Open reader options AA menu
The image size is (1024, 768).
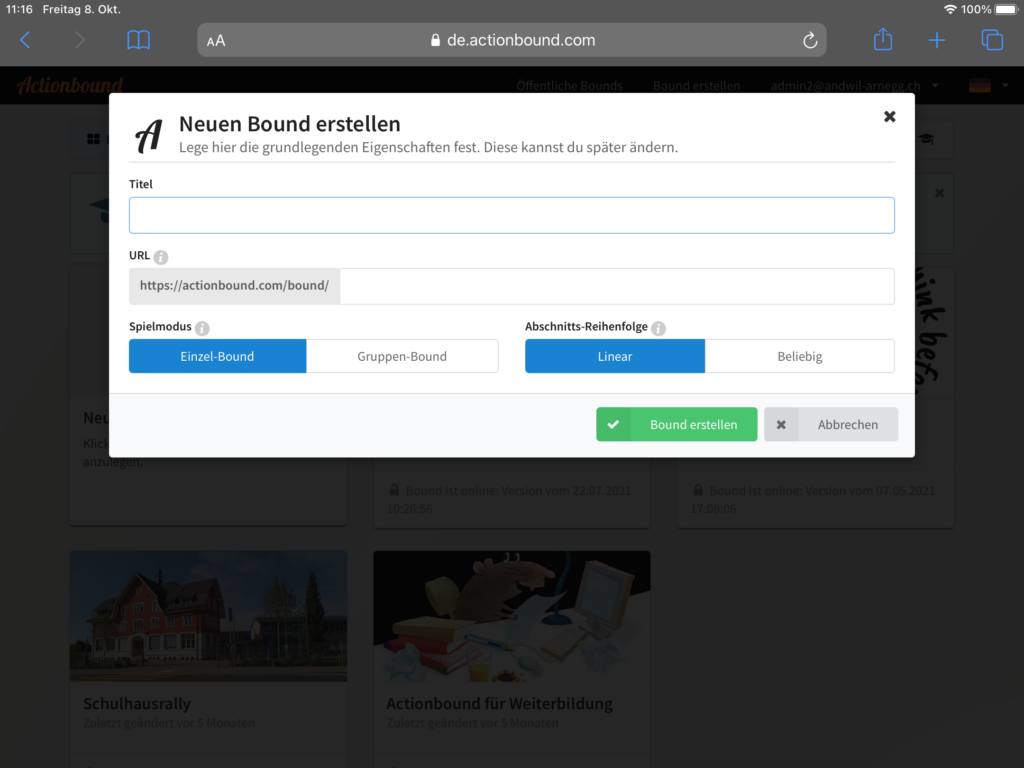[216, 41]
